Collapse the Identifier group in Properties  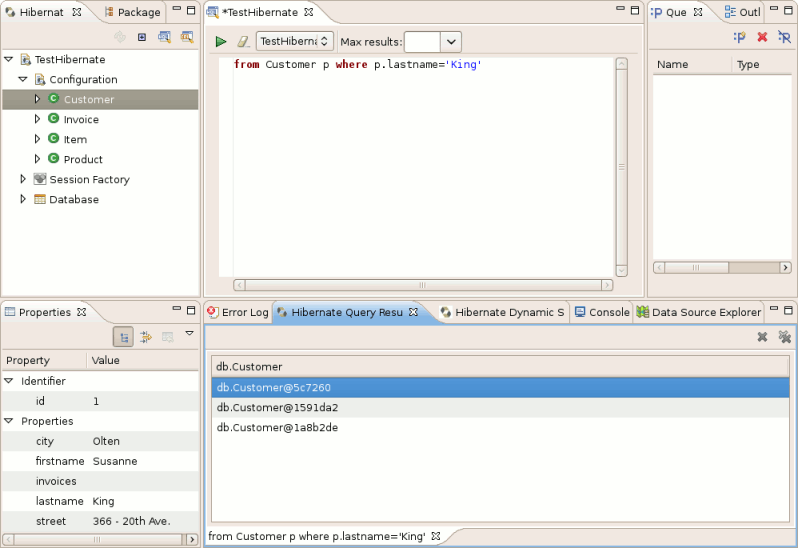[x=9, y=381]
